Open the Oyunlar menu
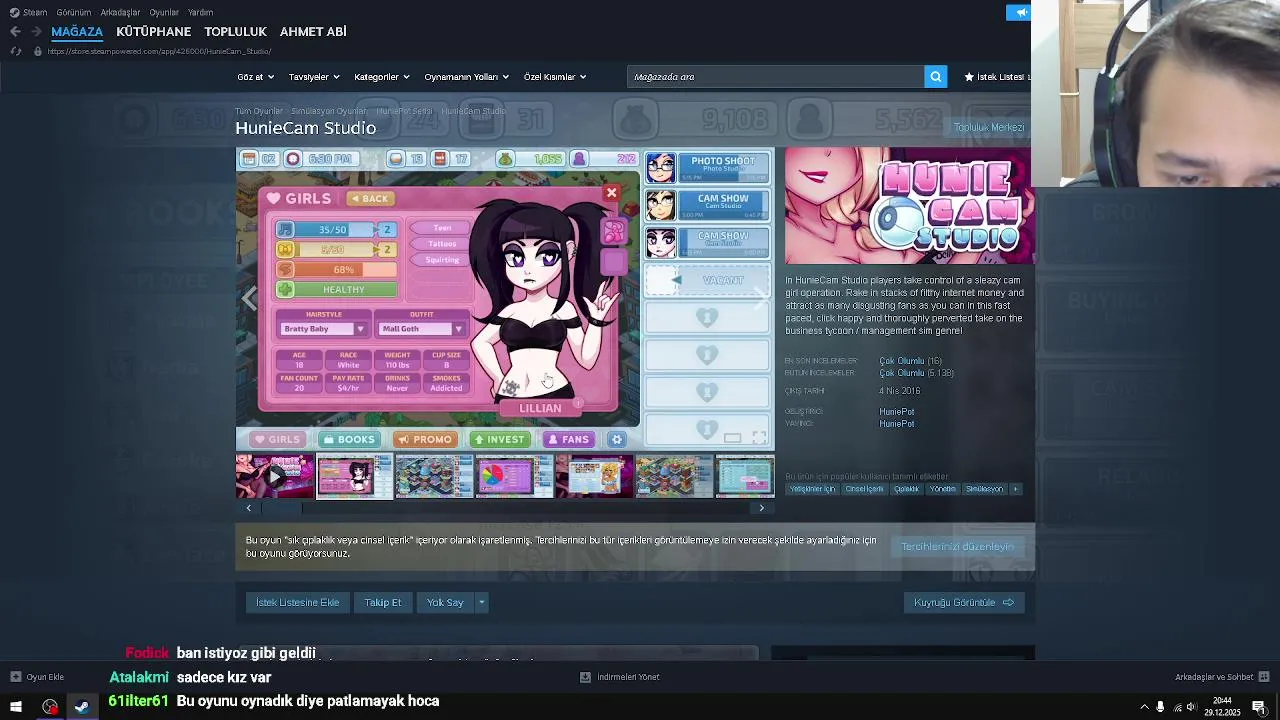This screenshot has height=720, width=1280. [164, 12]
